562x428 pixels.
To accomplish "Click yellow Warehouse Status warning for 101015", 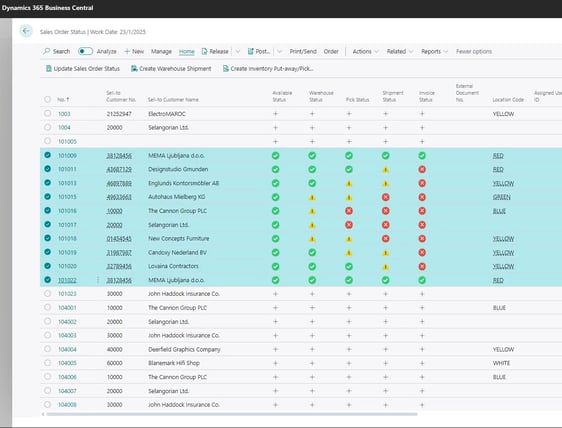I will click(x=312, y=197).
